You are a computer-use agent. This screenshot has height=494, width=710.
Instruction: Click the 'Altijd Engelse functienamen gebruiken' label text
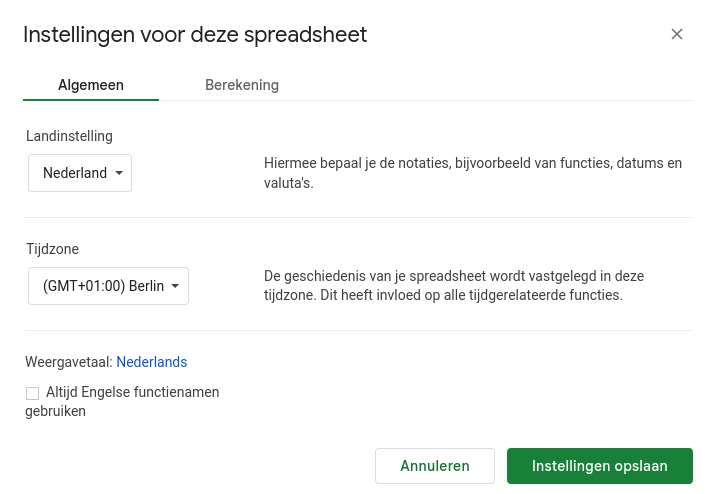132,393
